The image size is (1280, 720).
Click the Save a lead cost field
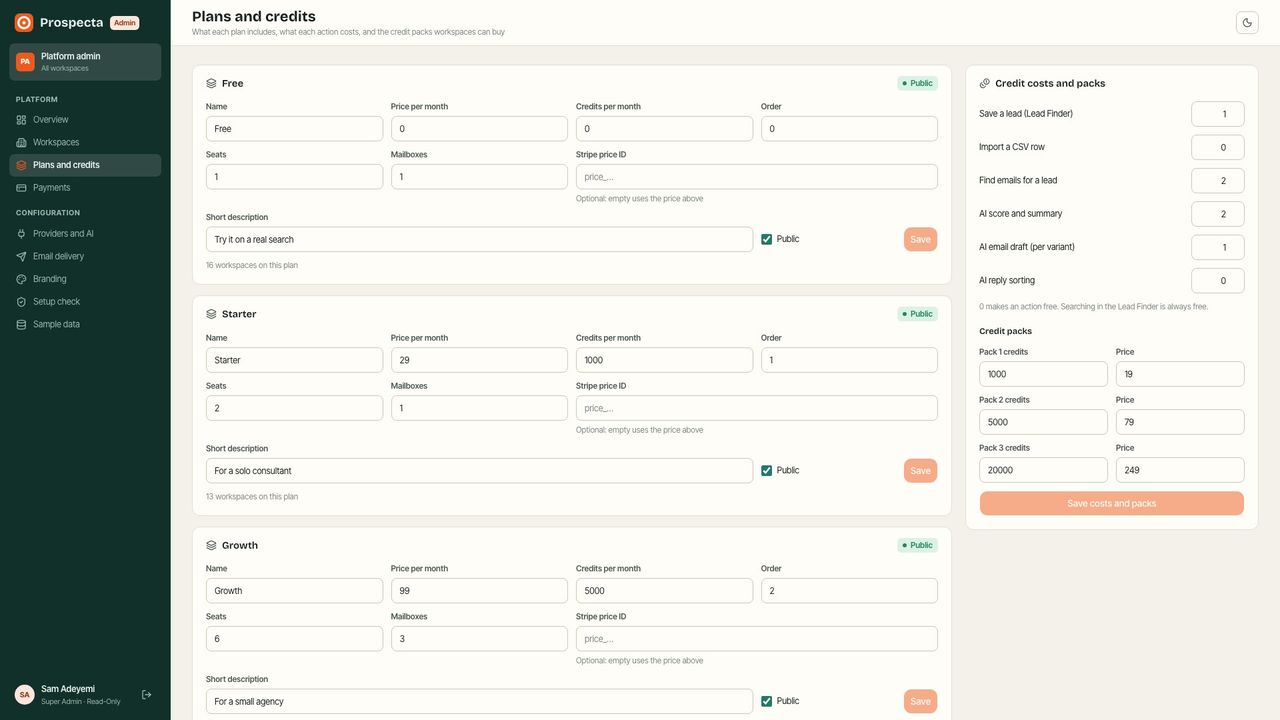pos(1218,114)
